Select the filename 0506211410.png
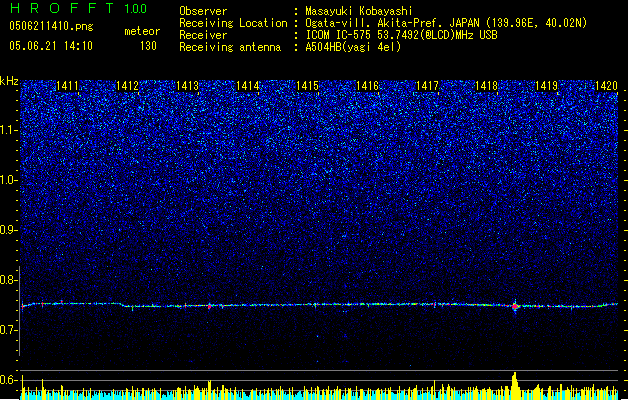629x400 pixels. (x=51, y=26)
